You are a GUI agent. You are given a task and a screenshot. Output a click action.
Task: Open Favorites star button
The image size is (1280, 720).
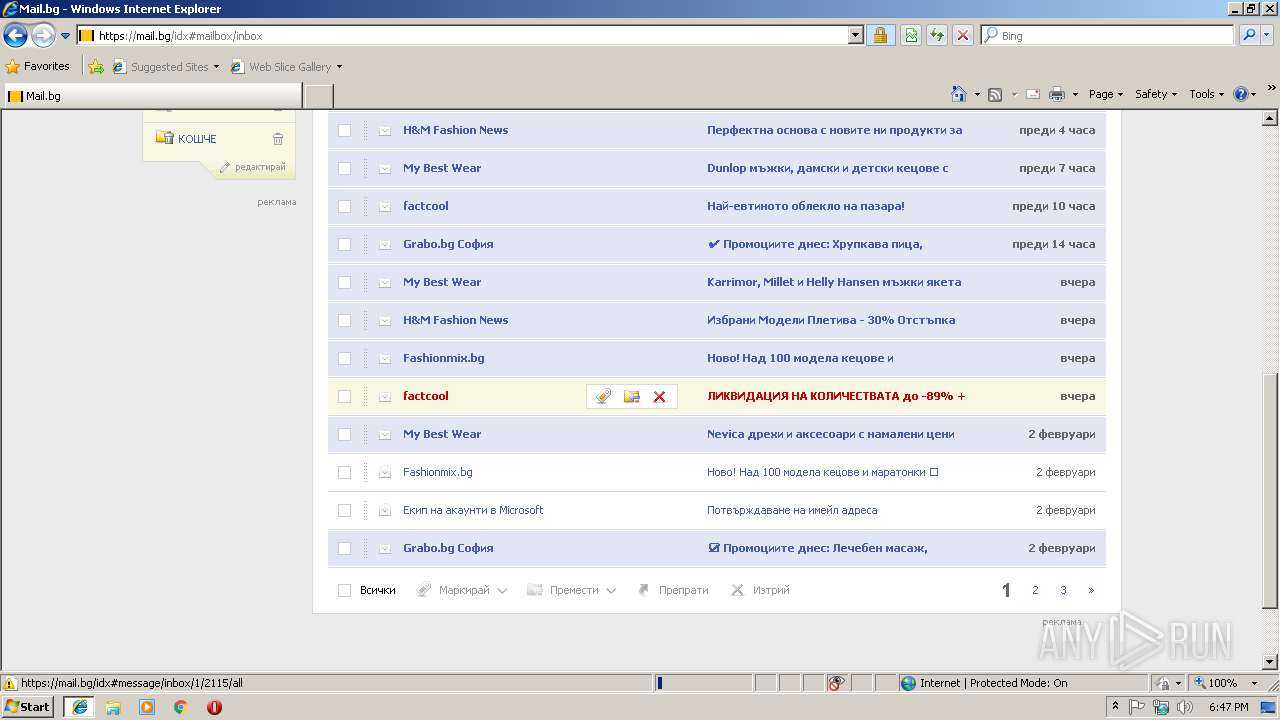coord(38,66)
